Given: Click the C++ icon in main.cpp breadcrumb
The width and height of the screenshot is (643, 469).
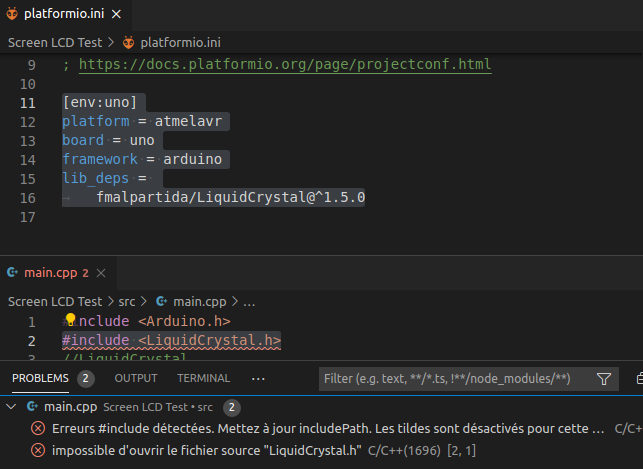Looking at the screenshot, I should 161,301.
